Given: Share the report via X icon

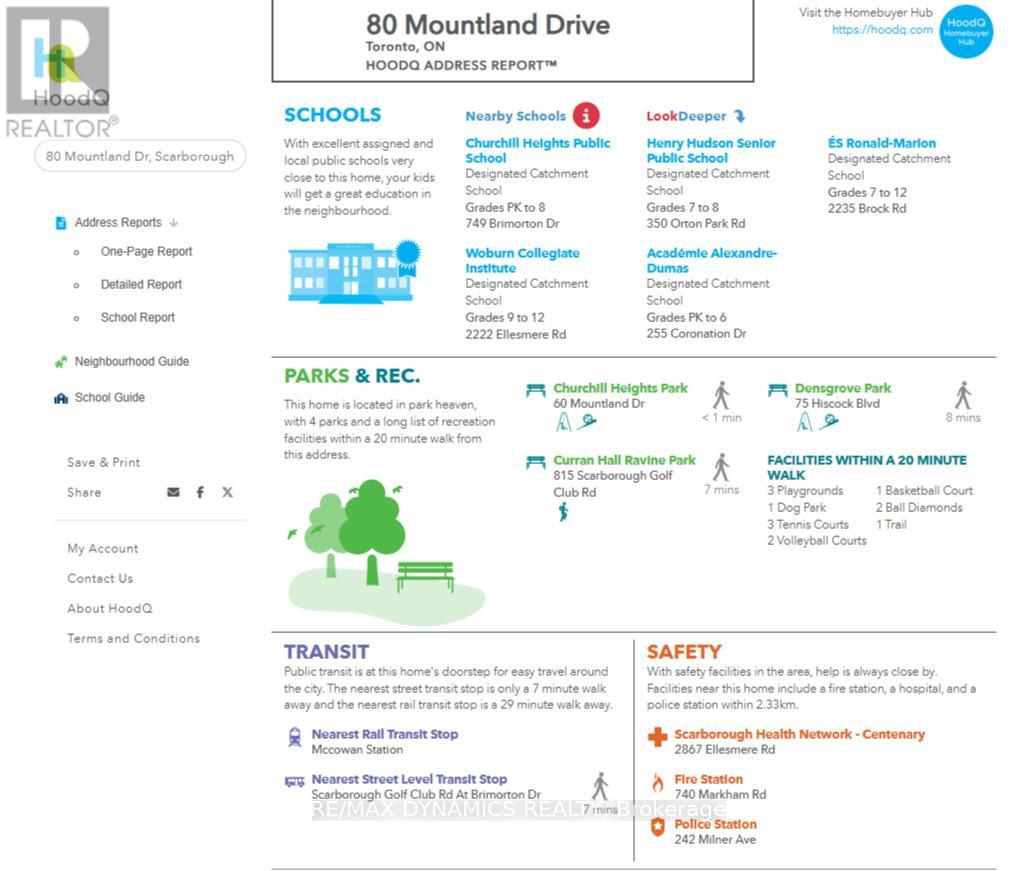Looking at the screenshot, I should pyautogui.click(x=227, y=492).
